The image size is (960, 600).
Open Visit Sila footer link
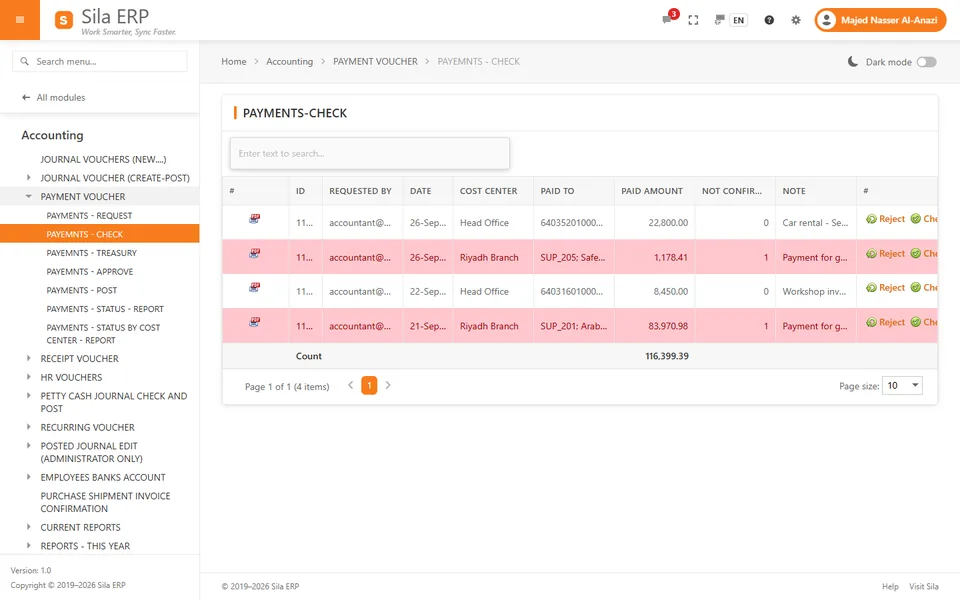tap(923, 587)
